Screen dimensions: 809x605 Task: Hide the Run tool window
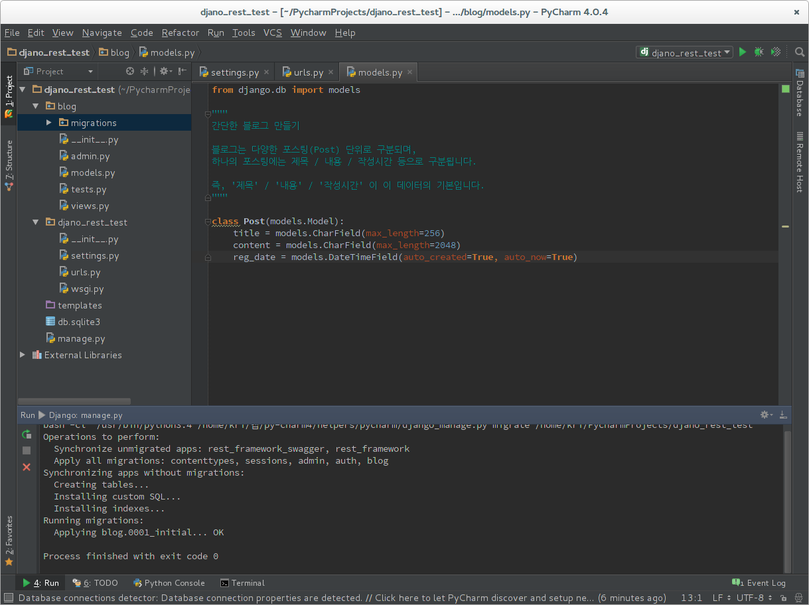click(783, 415)
